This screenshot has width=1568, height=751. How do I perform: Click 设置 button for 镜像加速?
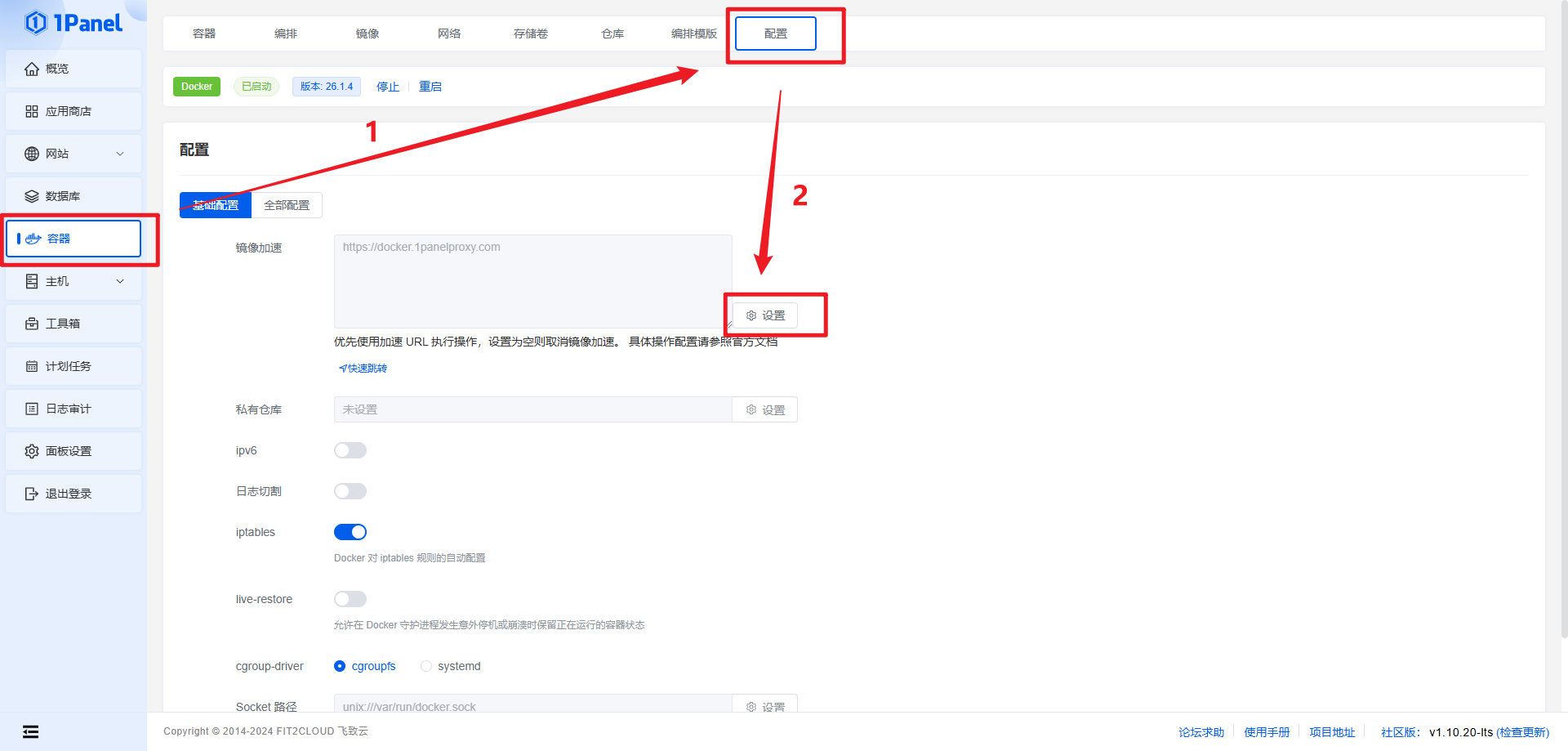pyautogui.click(x=765, y=315)
